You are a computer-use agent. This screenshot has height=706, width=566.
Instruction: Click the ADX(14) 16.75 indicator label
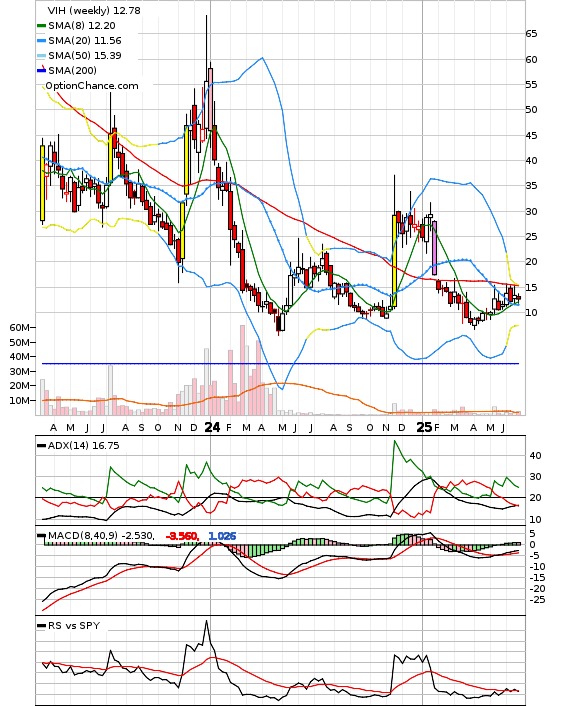(83, 445)
